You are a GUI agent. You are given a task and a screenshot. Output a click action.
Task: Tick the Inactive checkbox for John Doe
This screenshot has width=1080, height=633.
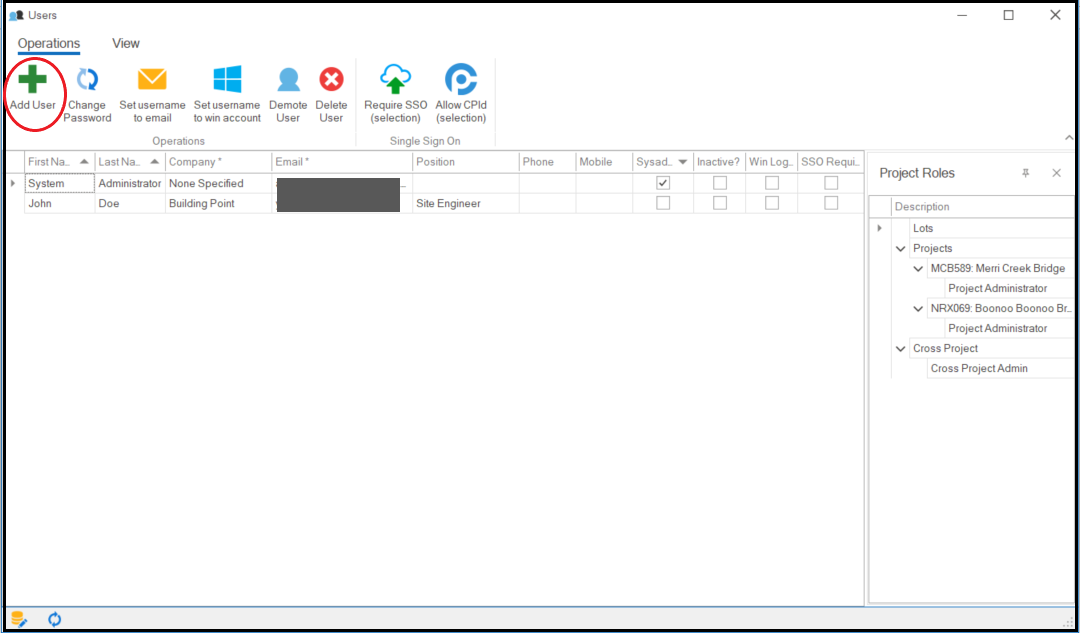pos(719,203)
